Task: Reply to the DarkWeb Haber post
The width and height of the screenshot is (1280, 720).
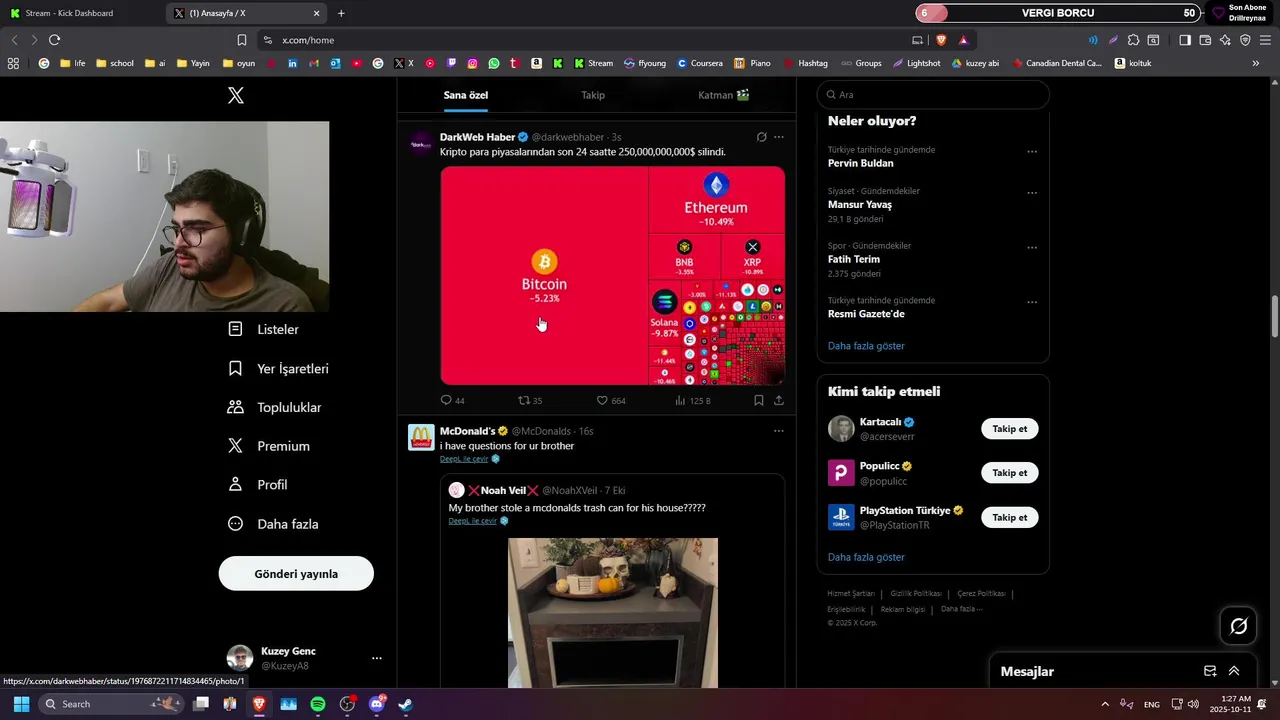Action: click(x=453, y=400)
